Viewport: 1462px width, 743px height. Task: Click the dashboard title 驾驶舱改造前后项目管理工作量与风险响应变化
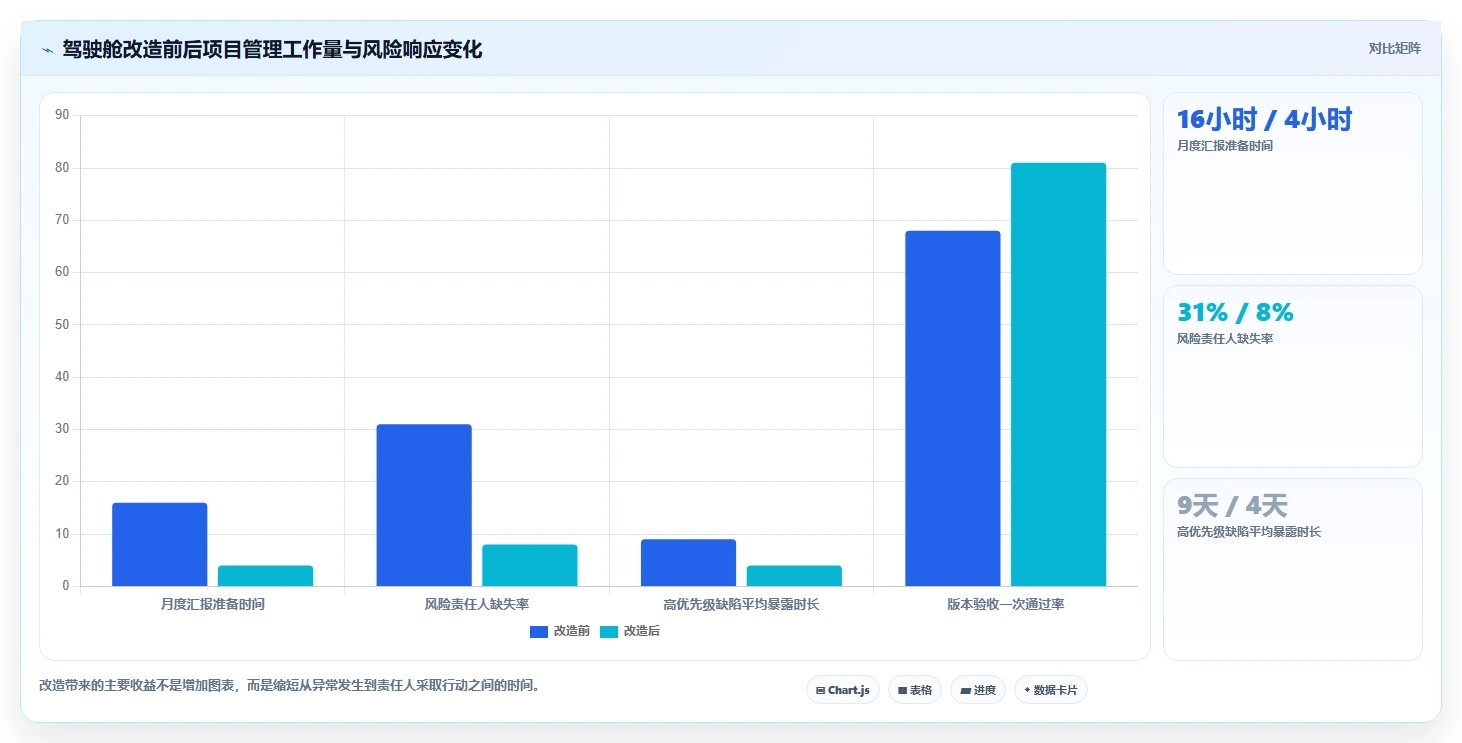point(272,49)
